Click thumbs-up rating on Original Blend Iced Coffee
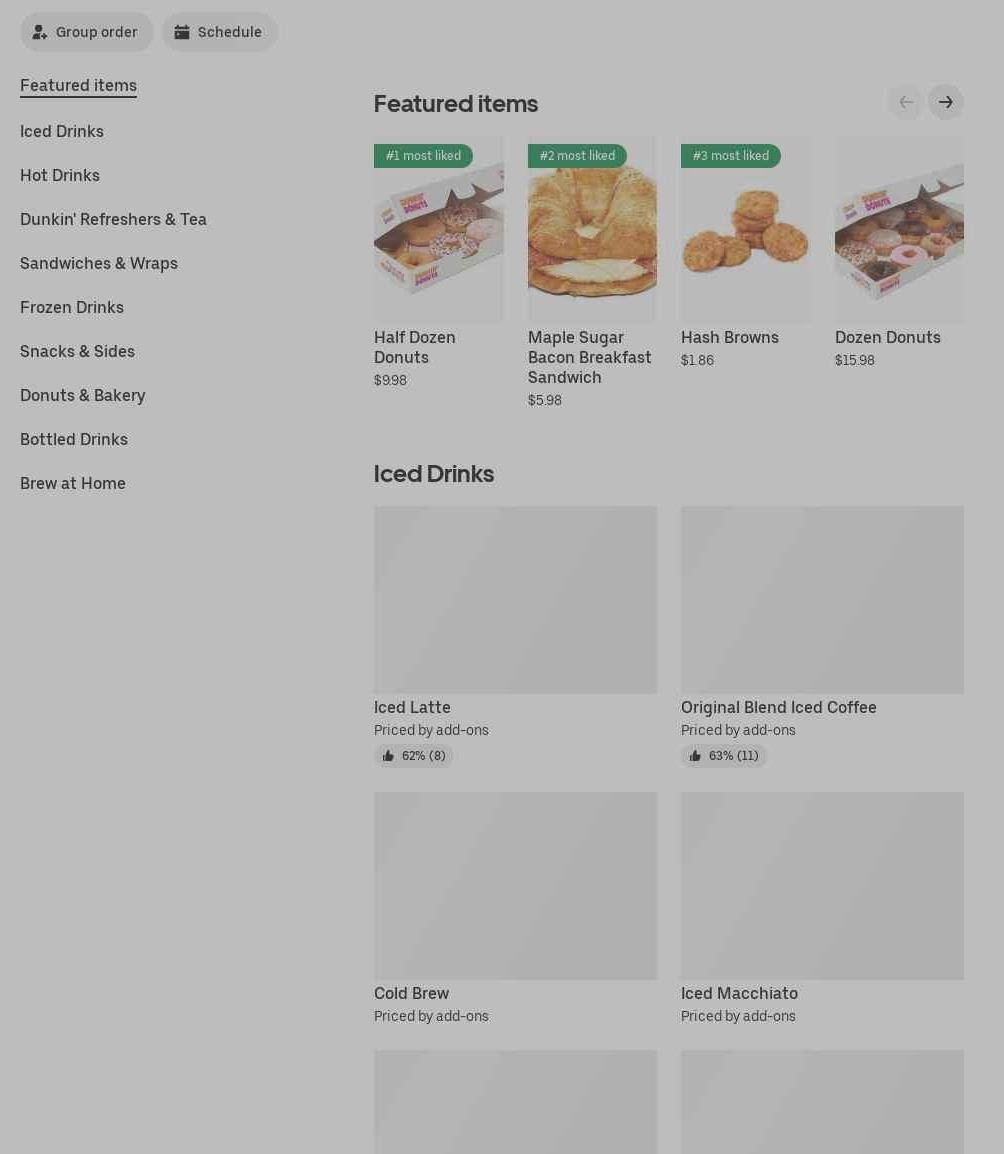Screen dimensions: 1004x1154 click(x=724, y=756)
